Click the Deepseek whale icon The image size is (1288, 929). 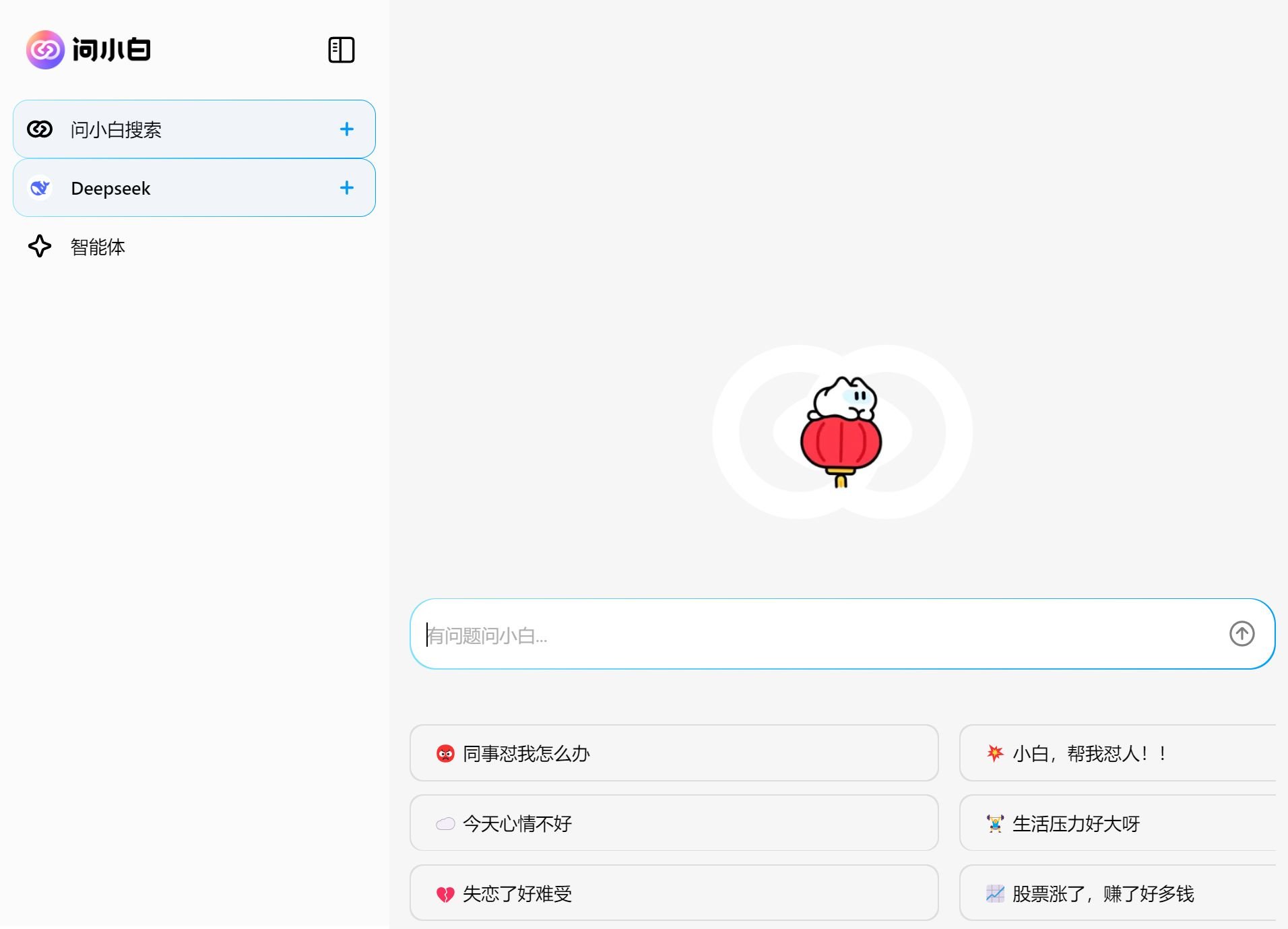(40, 188)
